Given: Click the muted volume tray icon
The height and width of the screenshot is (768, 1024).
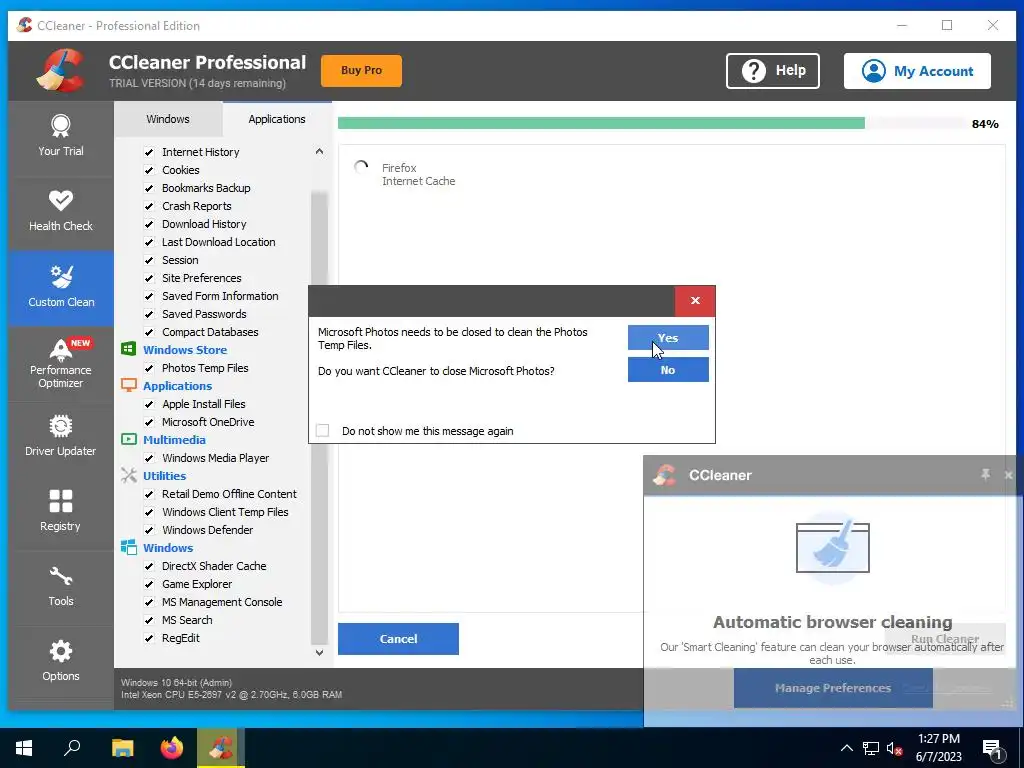Looking at the screenshot, I should click(894, 749).
